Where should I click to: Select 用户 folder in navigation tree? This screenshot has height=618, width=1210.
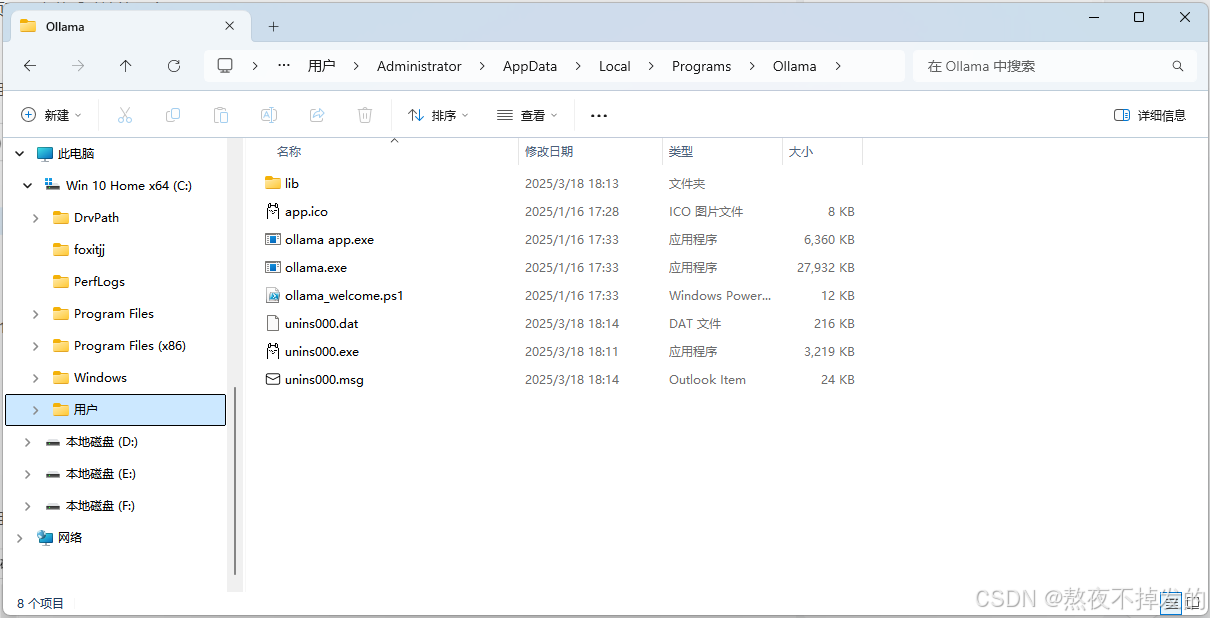pos(116,410)
